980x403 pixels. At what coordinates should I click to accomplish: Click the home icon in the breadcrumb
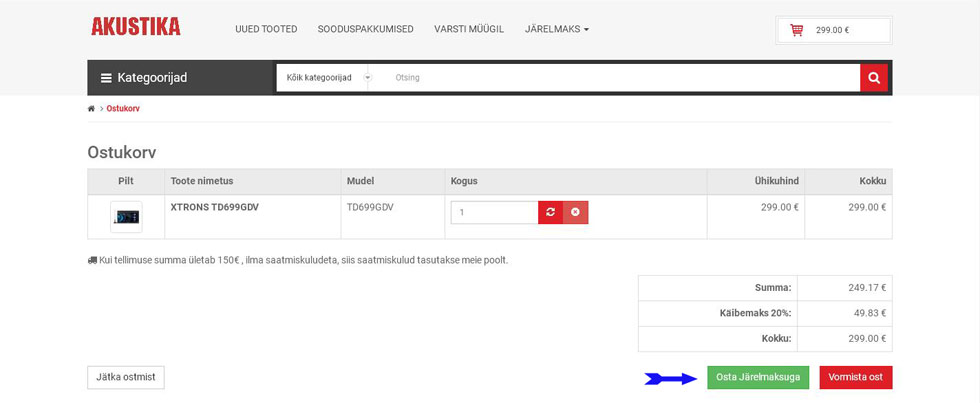(x=91, y=109)
